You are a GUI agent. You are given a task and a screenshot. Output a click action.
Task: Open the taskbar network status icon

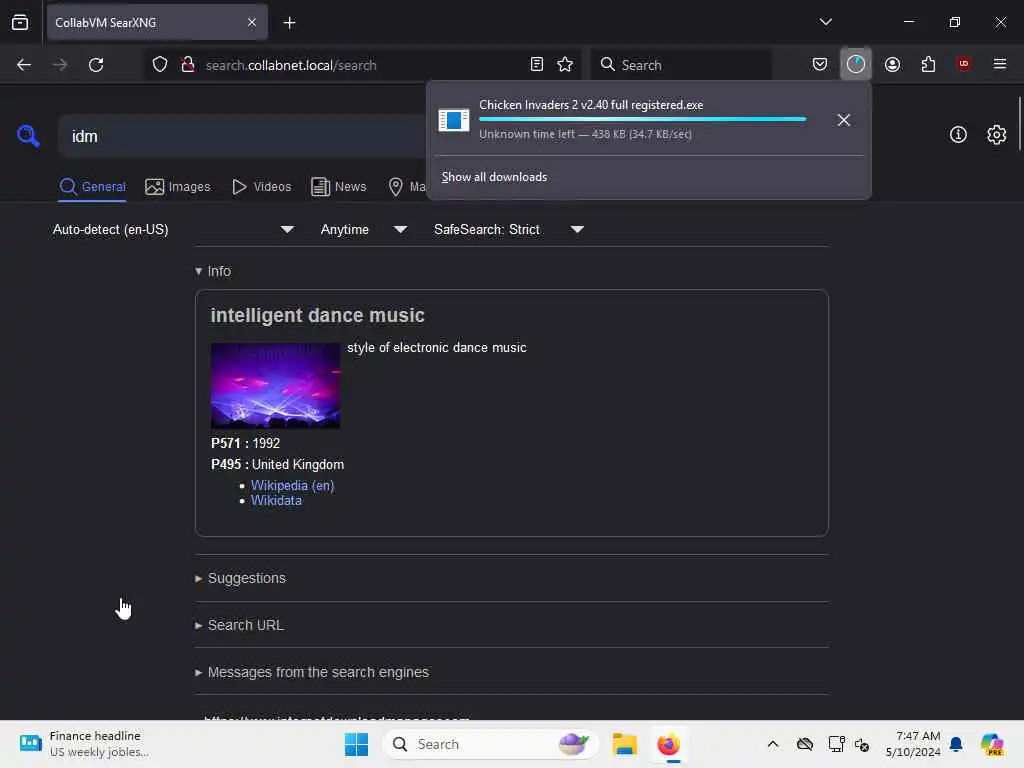coord(837,744)
